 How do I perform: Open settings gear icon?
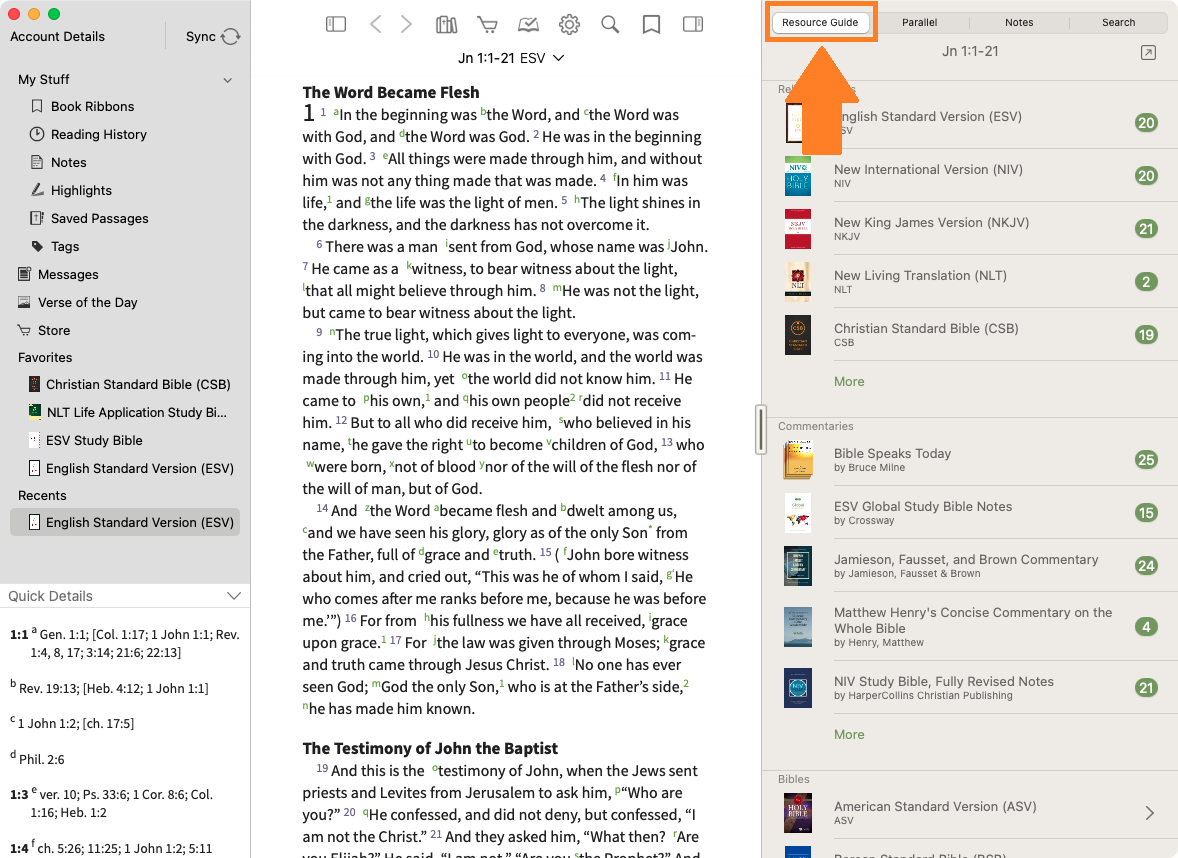pos(569,24)
